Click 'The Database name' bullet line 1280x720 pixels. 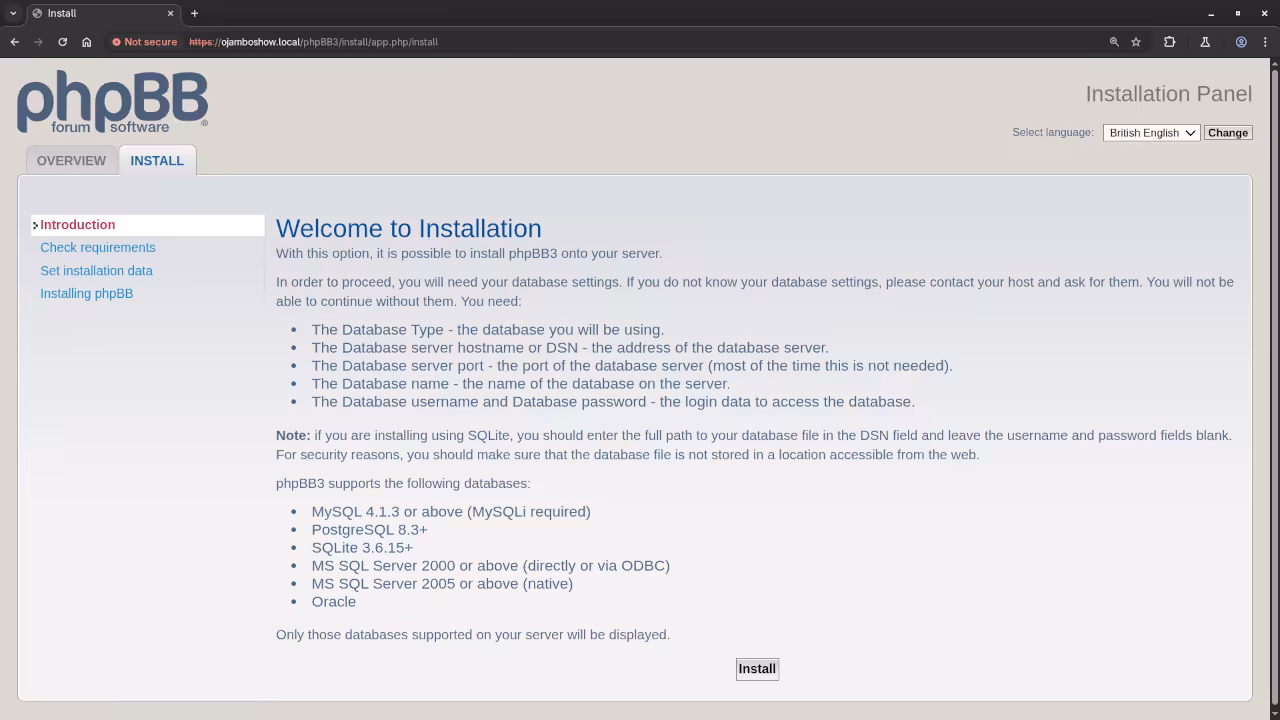(x=520, y=384)
